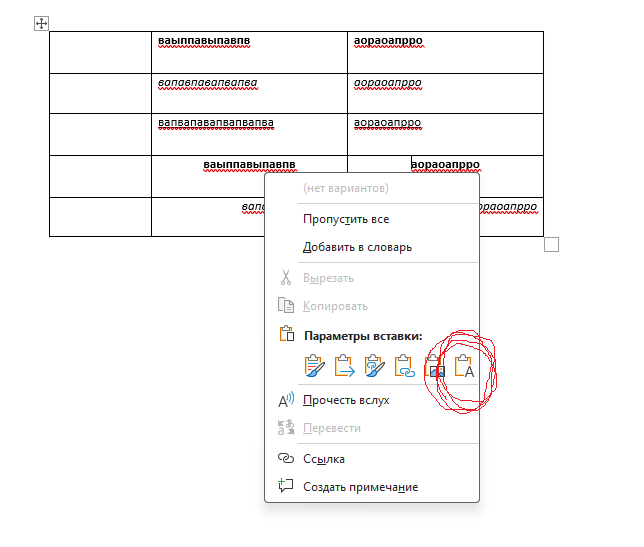Choose Keep Text Only paste icon
This screenshot has height=547, width=644.
[465, 368]
